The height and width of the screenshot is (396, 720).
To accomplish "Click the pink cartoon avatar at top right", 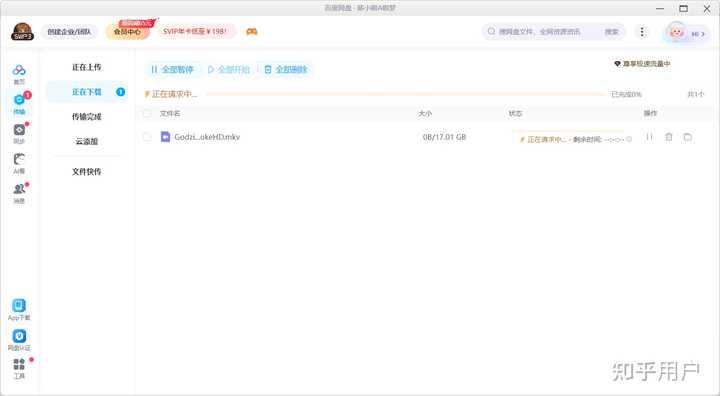I will [x=676, y=33].
